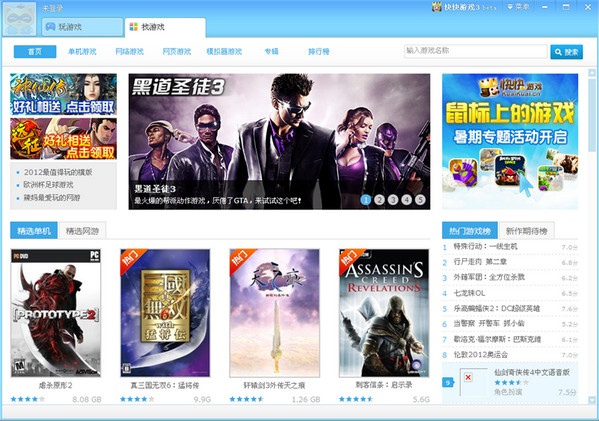Open the 菜单 dropdown in title bar
Image resolution: width=599 pixels, height=421 pixels.
coord(518,6)
